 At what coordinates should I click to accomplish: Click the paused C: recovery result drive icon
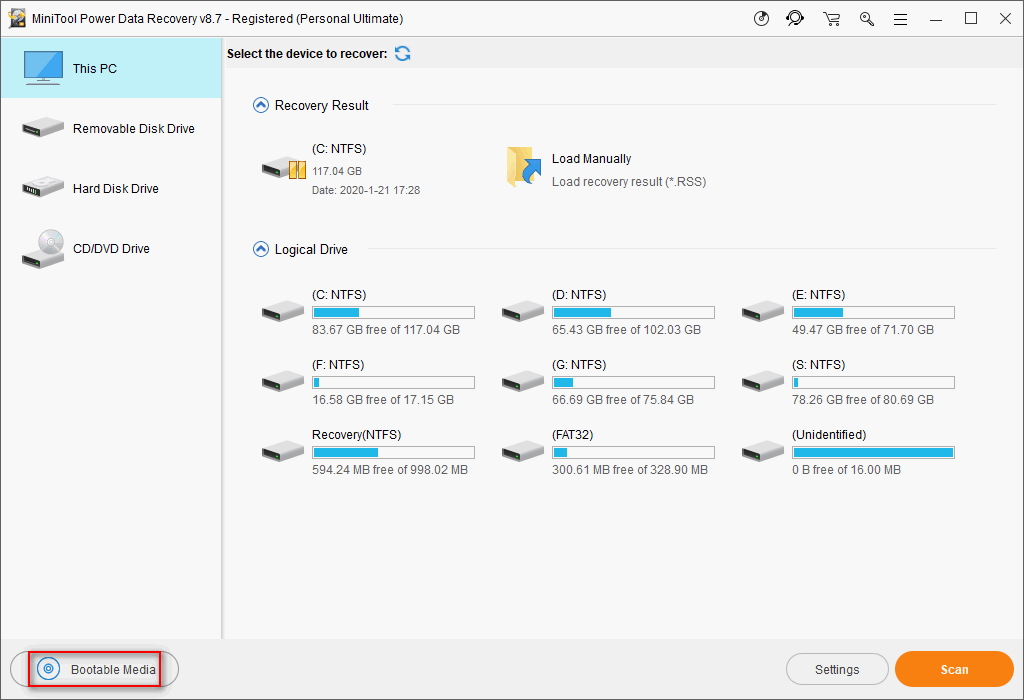pos(283,168)
